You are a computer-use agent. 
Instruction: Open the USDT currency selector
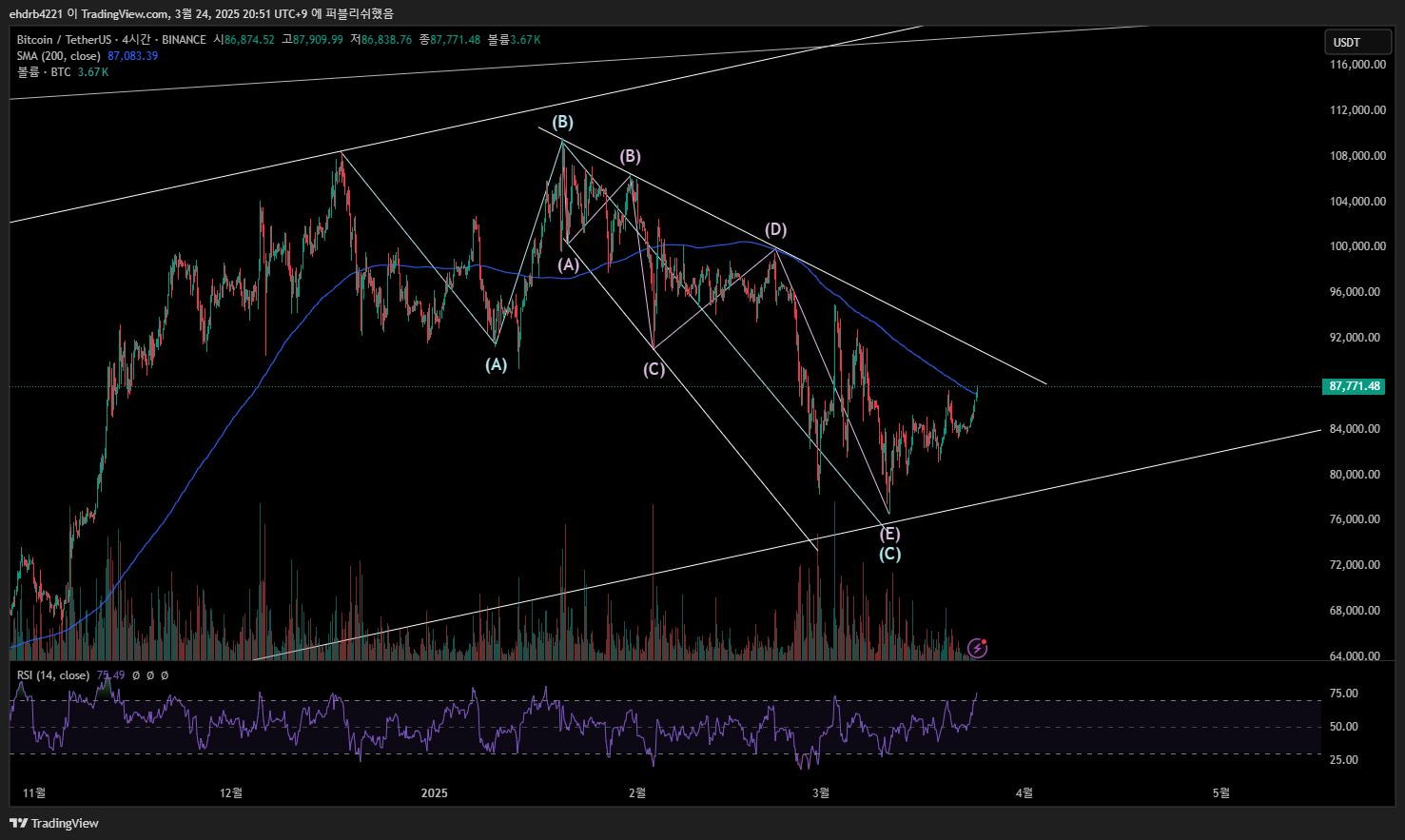pos(1357,42)
